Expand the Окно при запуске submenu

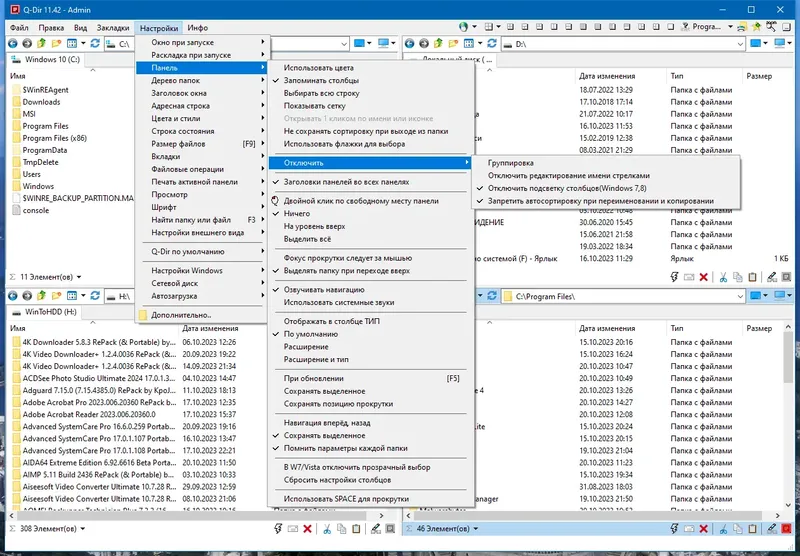tap(202, 42)
